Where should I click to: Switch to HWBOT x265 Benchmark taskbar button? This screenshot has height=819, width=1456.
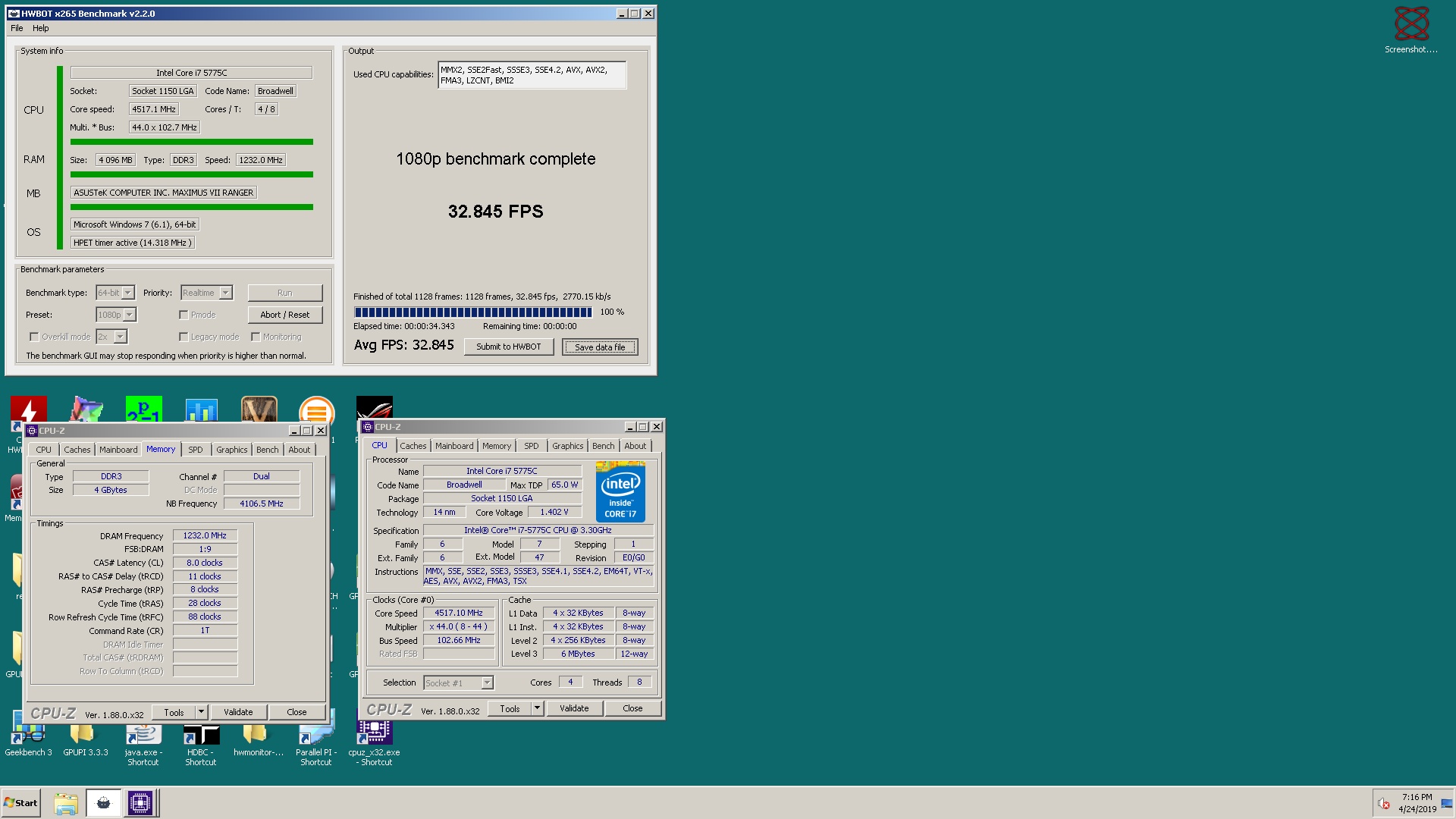point(103,803)
